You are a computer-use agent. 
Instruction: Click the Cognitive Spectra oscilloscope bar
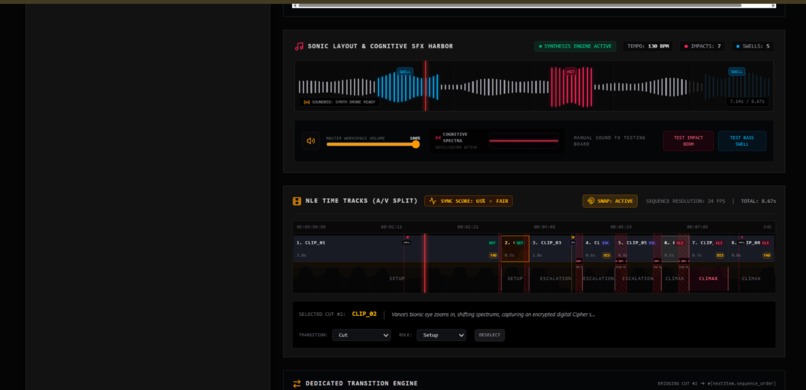click(524, 141)
